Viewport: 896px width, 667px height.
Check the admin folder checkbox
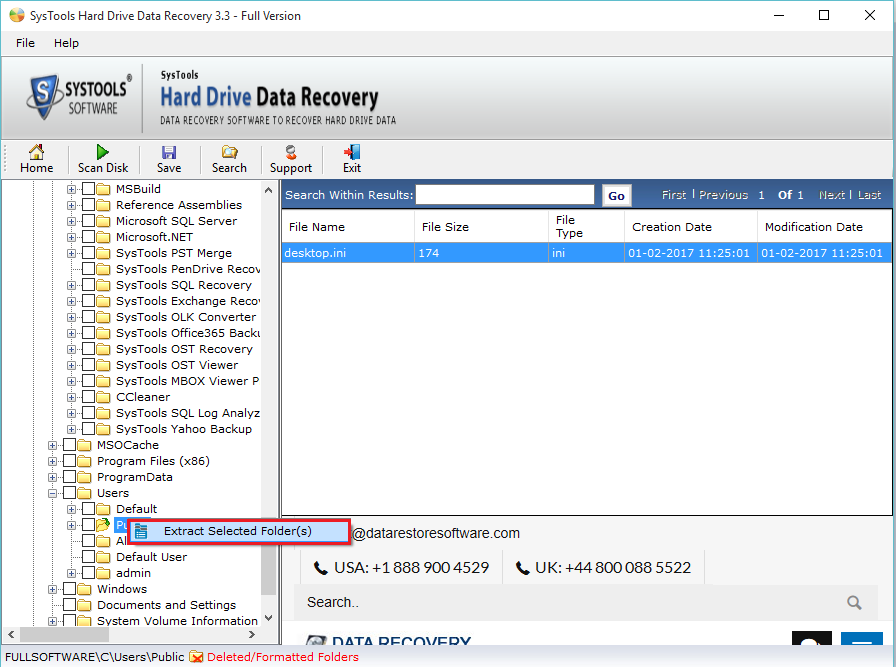click(x=89, y=573)
